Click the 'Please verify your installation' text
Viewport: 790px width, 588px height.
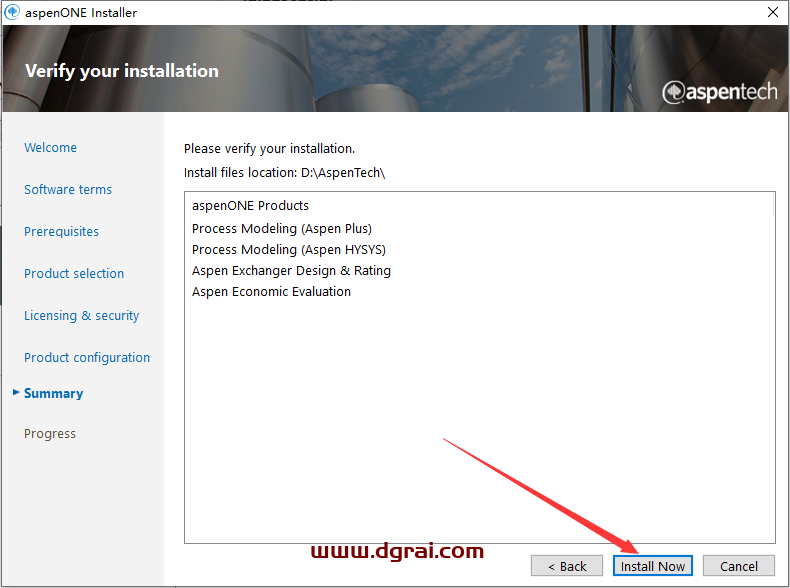pos(270,149)
